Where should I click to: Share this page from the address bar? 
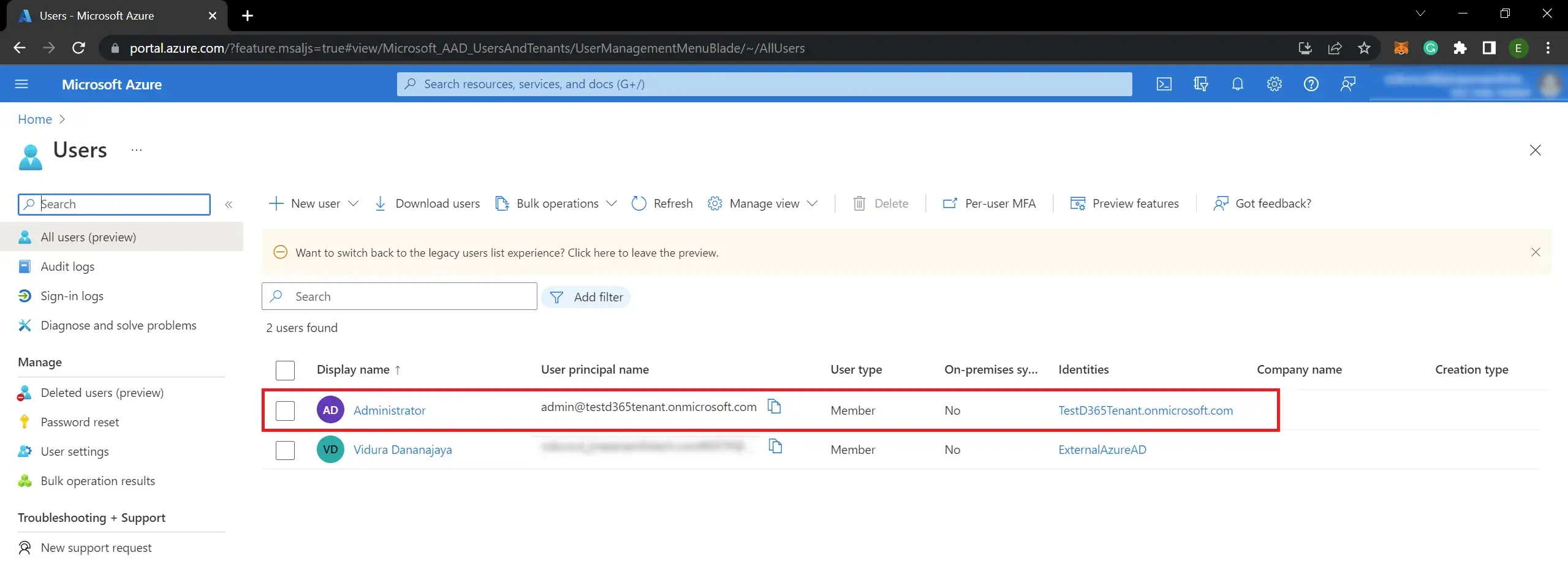[x=1334, y=48]
